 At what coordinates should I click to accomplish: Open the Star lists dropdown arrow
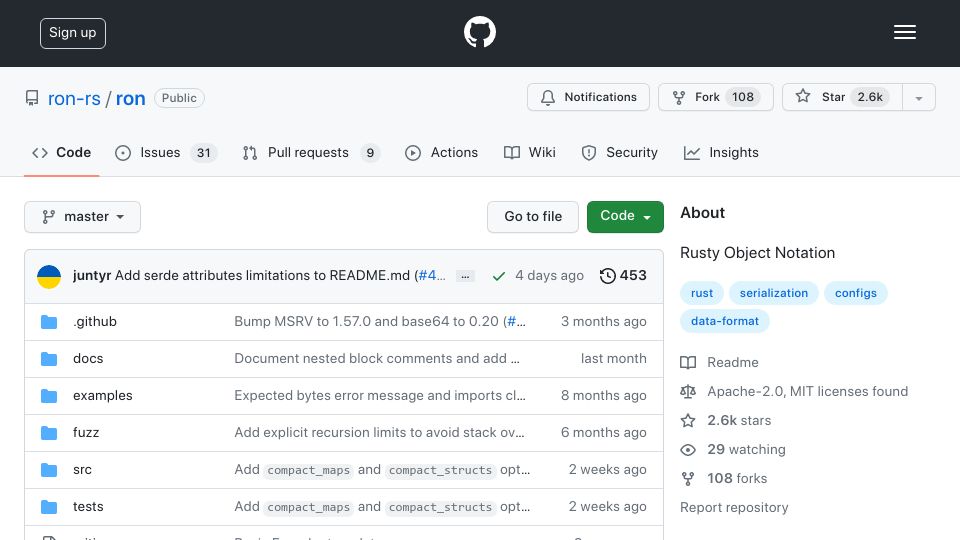coord(919,97)
